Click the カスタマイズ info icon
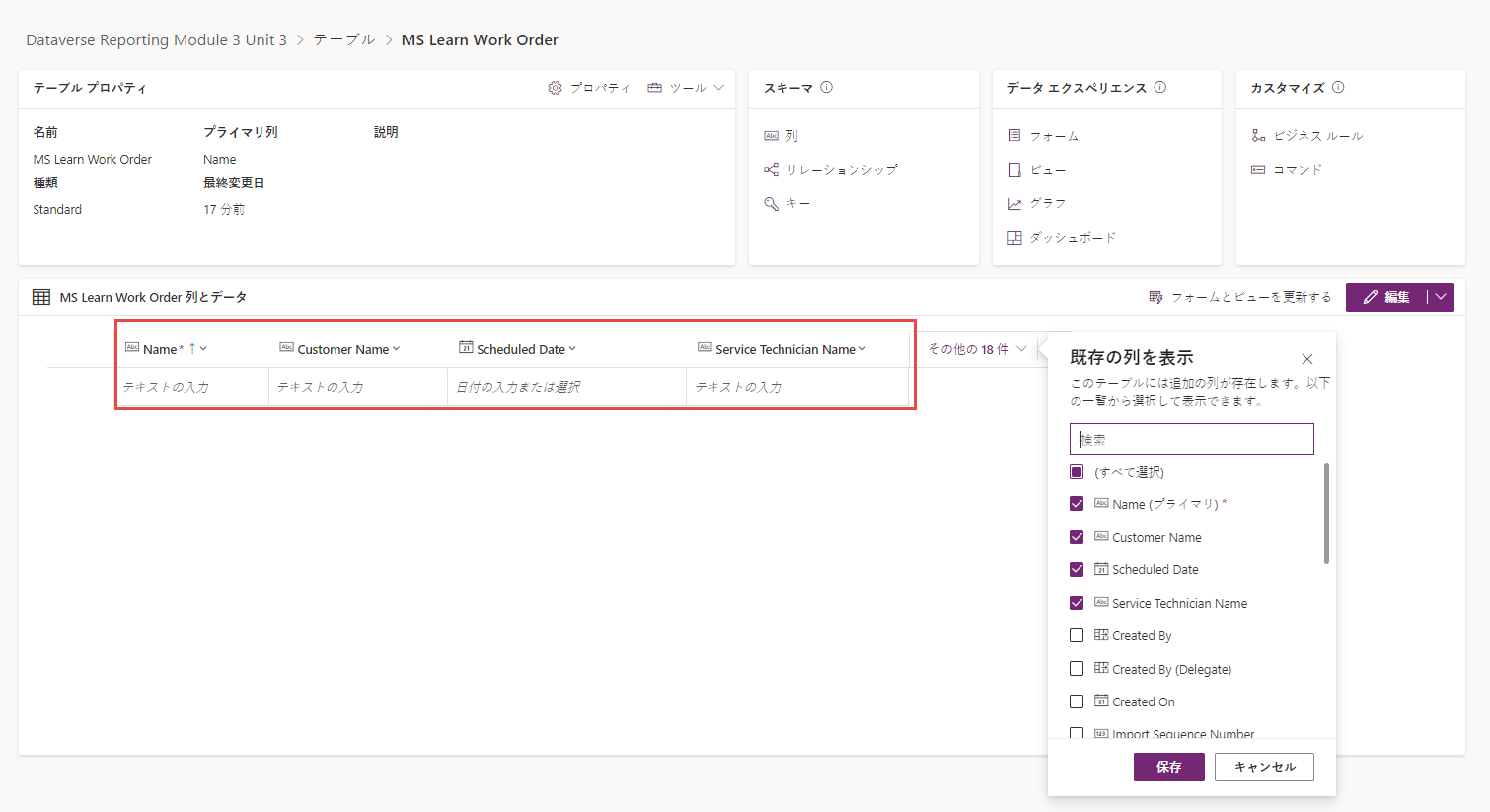 (1338, 87)
